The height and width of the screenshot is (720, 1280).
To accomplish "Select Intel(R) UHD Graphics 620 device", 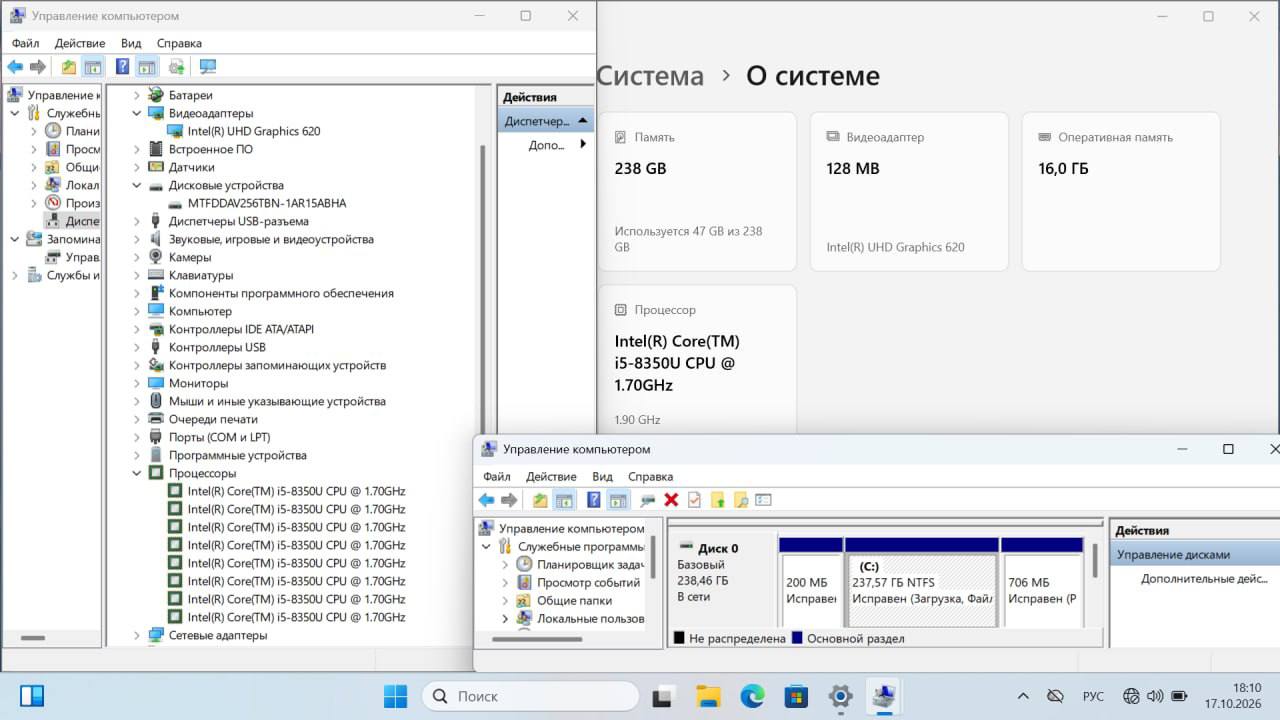I will point(254,131).
